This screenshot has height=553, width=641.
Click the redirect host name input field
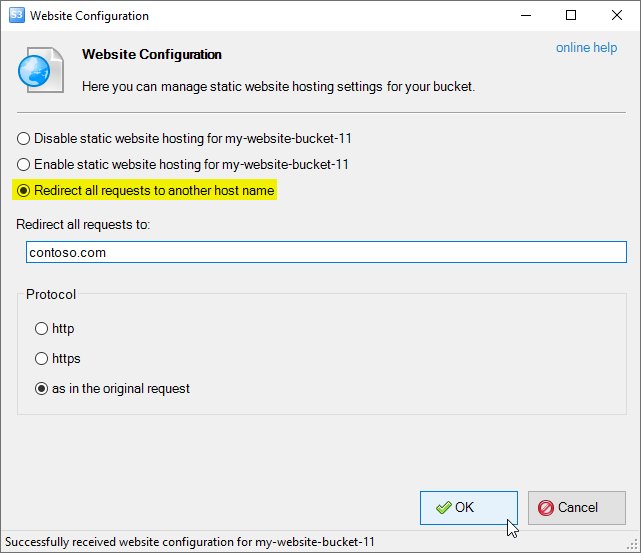(326, 252)
